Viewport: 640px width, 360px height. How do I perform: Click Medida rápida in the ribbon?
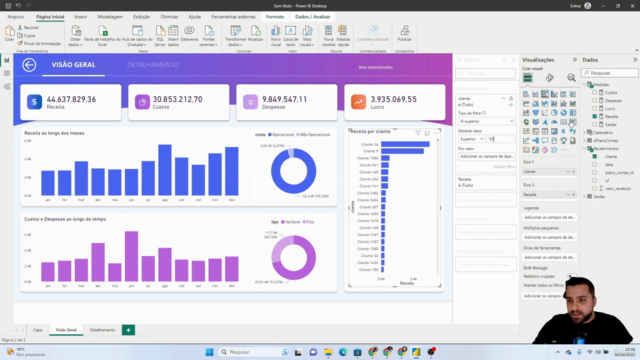tap(343, 36)
